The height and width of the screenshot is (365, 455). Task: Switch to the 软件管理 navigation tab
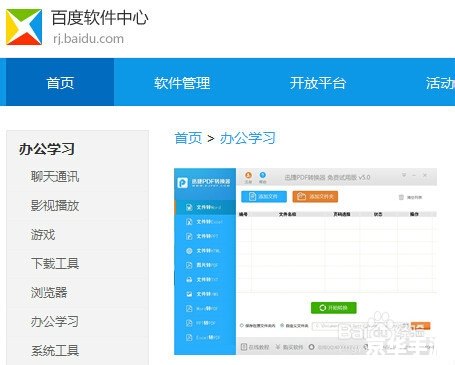pos(182,83)
